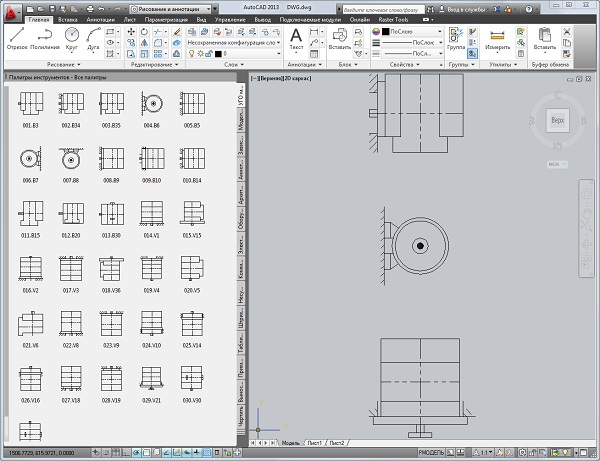Open the layer configuration dropdown

[231, 43]
